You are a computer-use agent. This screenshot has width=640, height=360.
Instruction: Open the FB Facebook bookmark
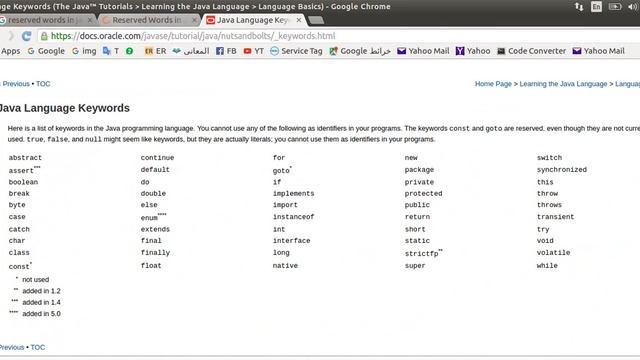(226, 51)
